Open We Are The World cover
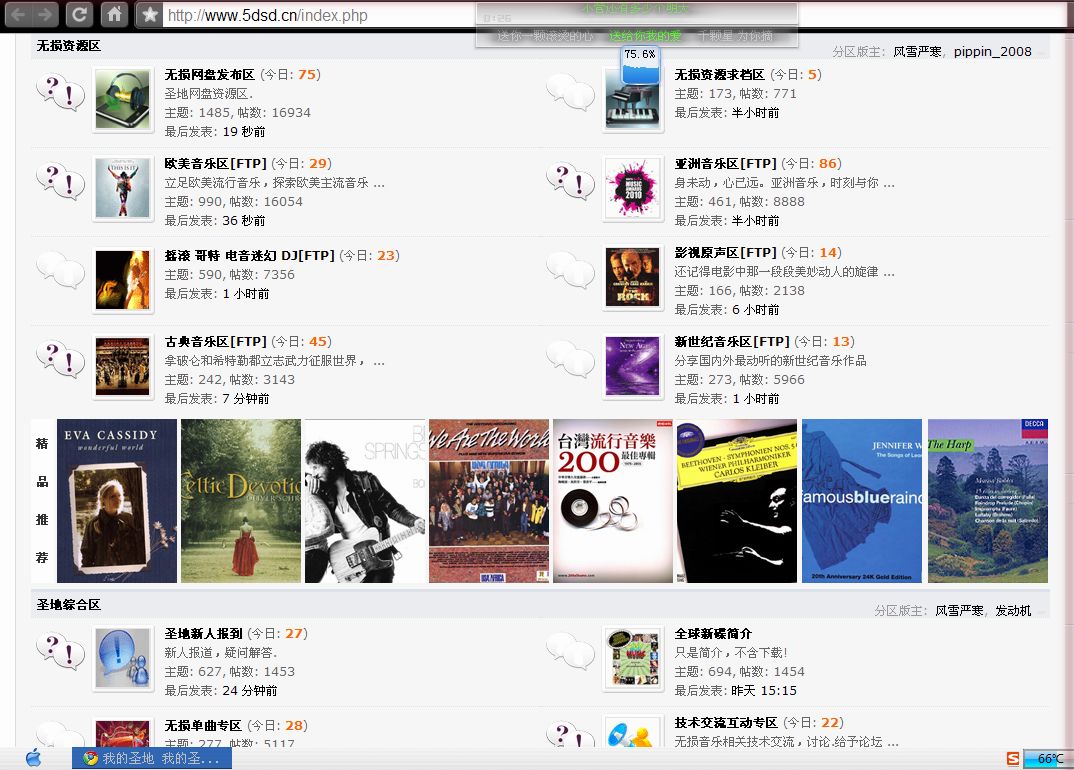 tap(489, 501)
